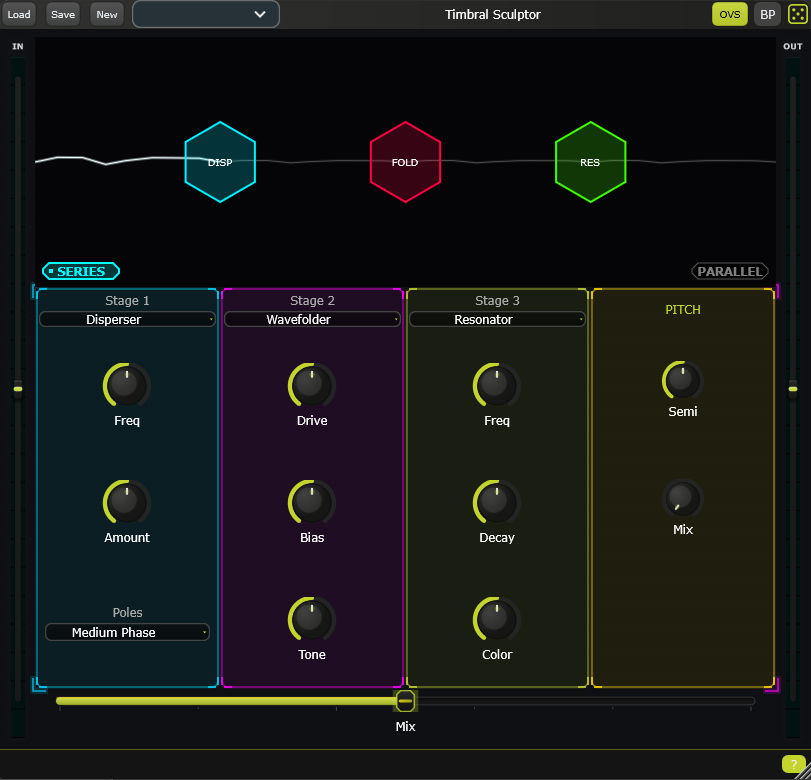The width and height of the screenshot is (811, 780).
Task: Save the current preset
Action: (62, 14)
